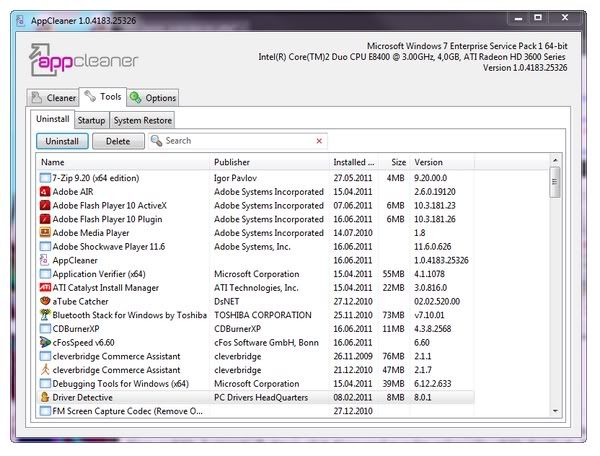Click the vertical scrollbar thumb
The width and height of the screenshot is (600, 456).
pyautogui.click(x=555, y=182)
